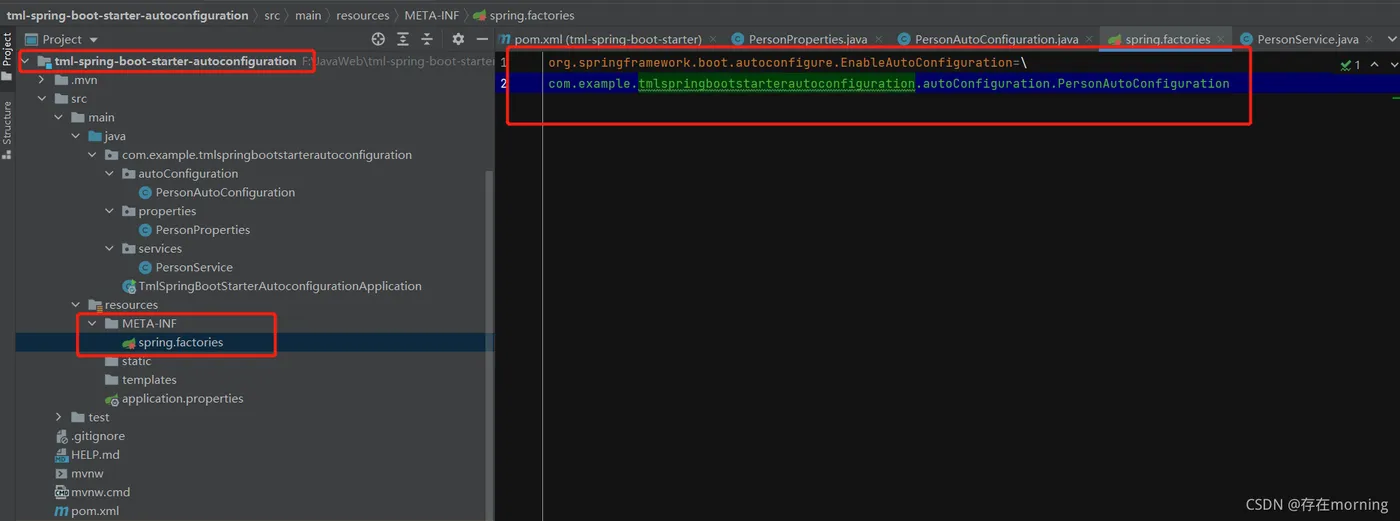Close the PersonService.java tab
The image size is (1400, 521).
1369,40
